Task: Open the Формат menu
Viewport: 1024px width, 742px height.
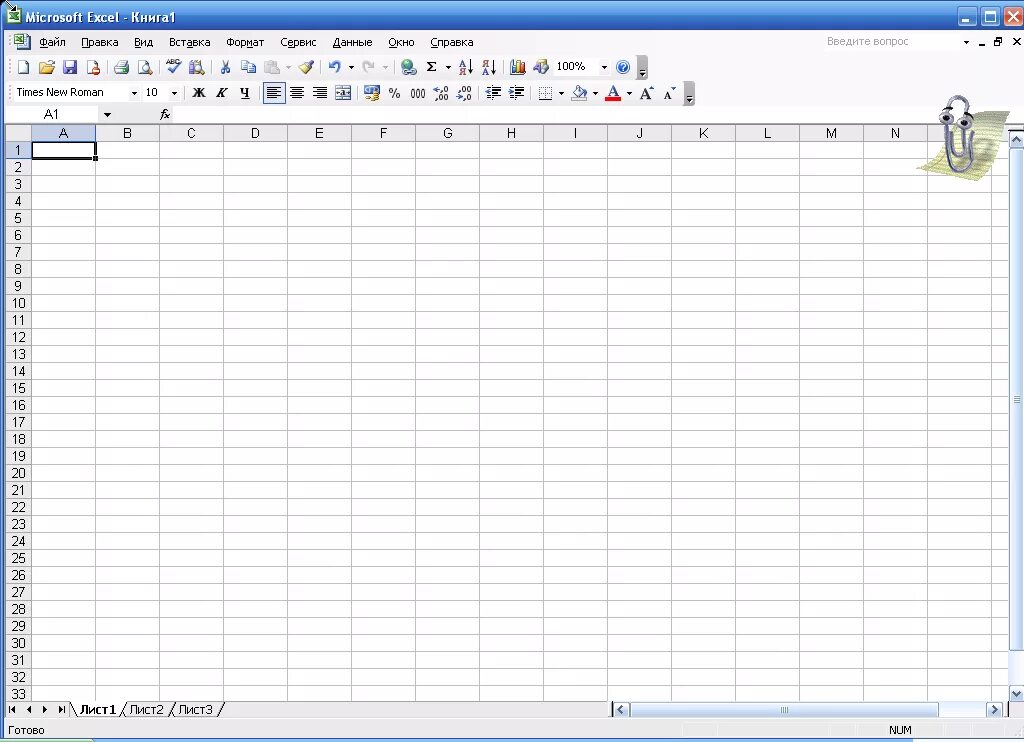Action: click(x=245, y=42)
